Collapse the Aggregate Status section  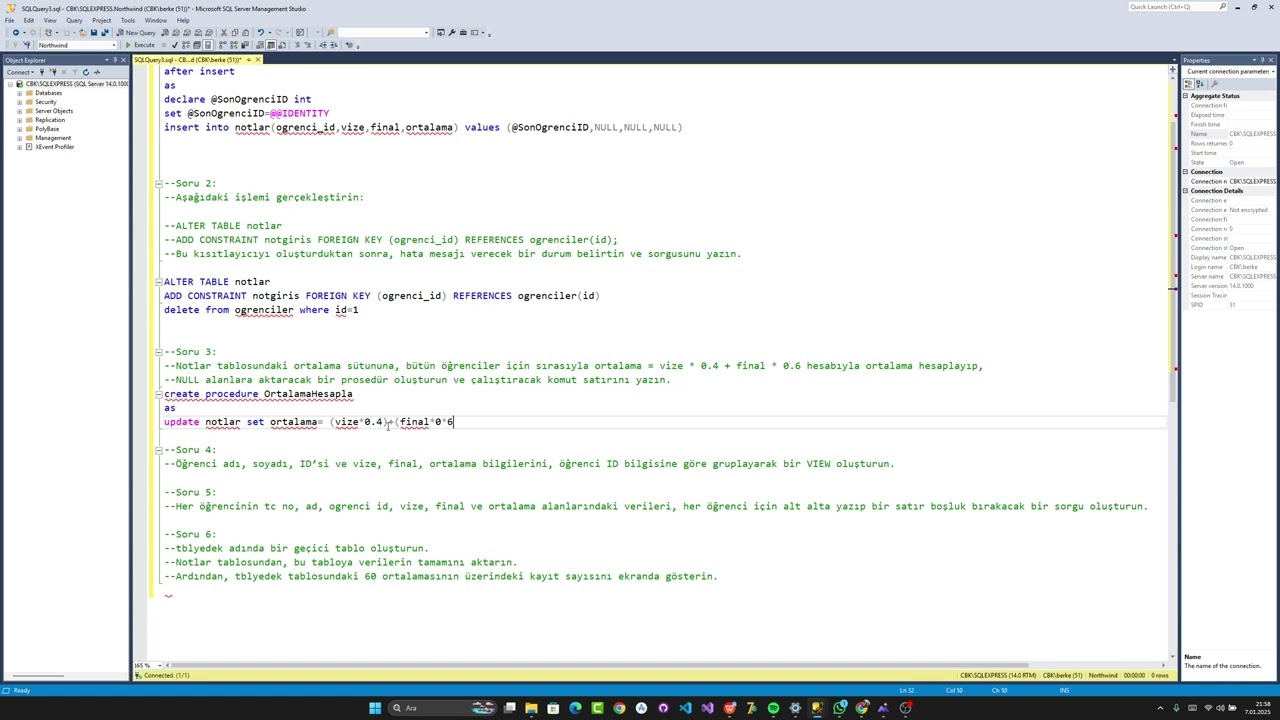tap(1186, 96)
